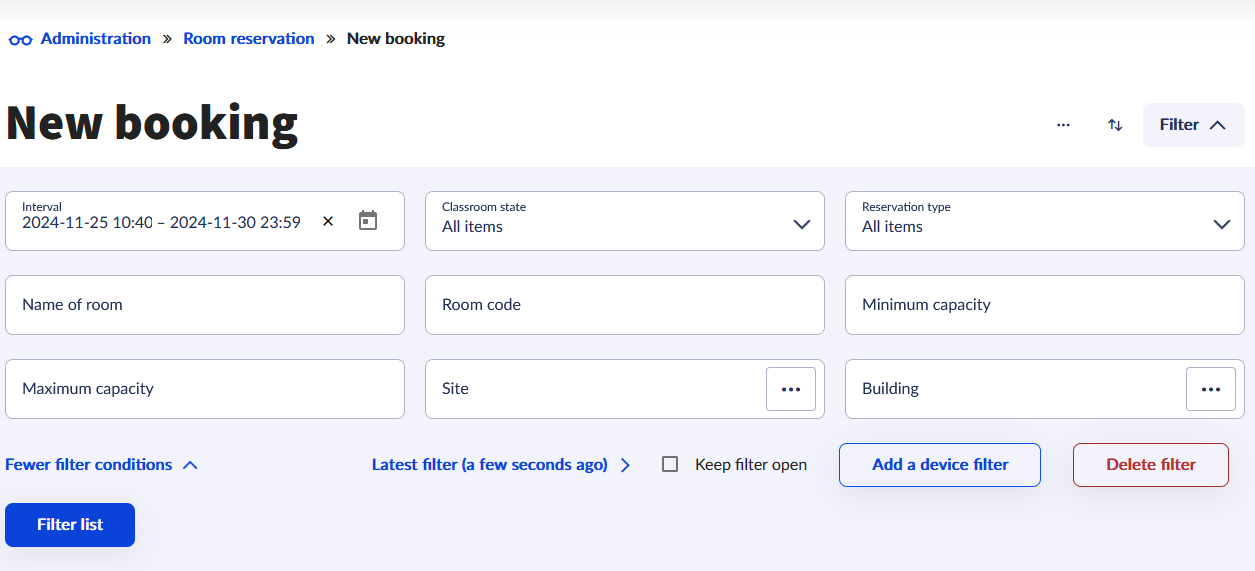The width and height of the screenshot is (1255, 571).
Task: Enable the Keep filter open checkbox
Action: point(670,464)
